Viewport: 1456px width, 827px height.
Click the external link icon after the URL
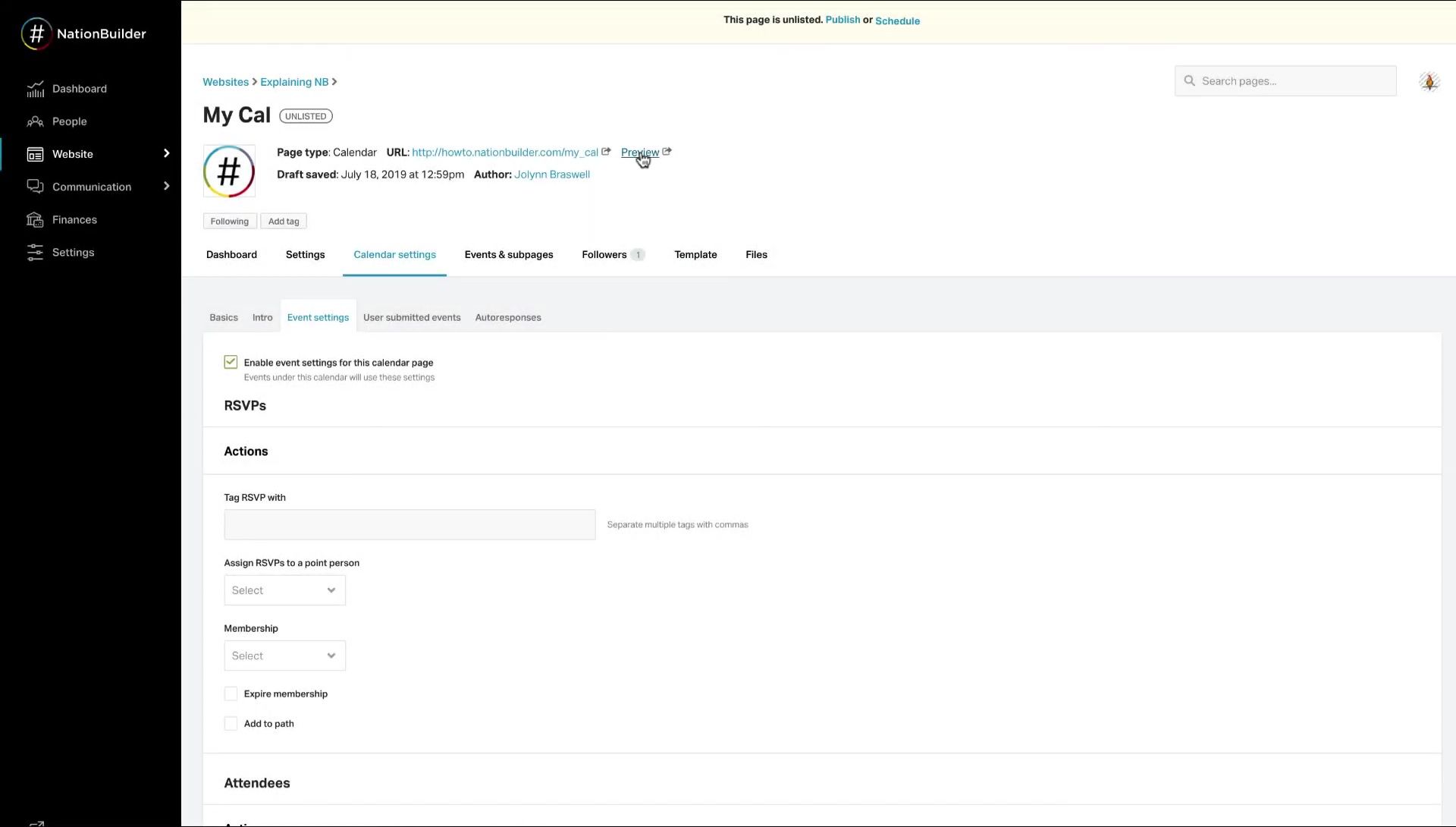point(606,152)
